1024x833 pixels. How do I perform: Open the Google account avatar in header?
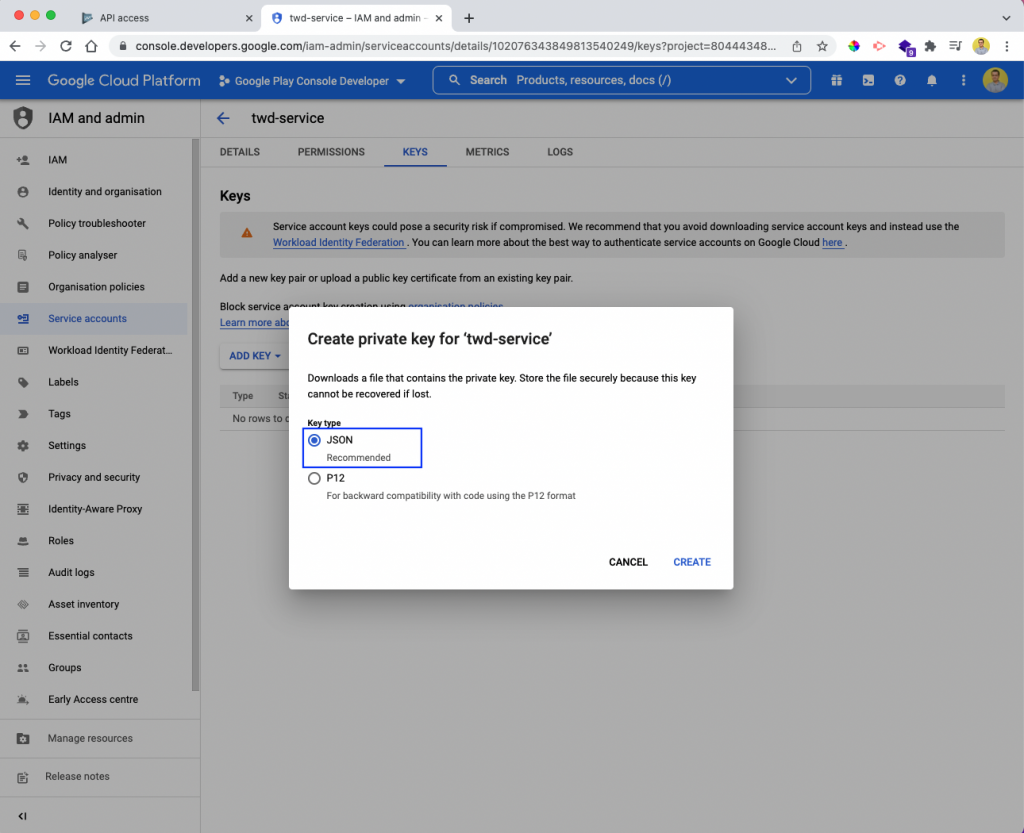point(995,80)
